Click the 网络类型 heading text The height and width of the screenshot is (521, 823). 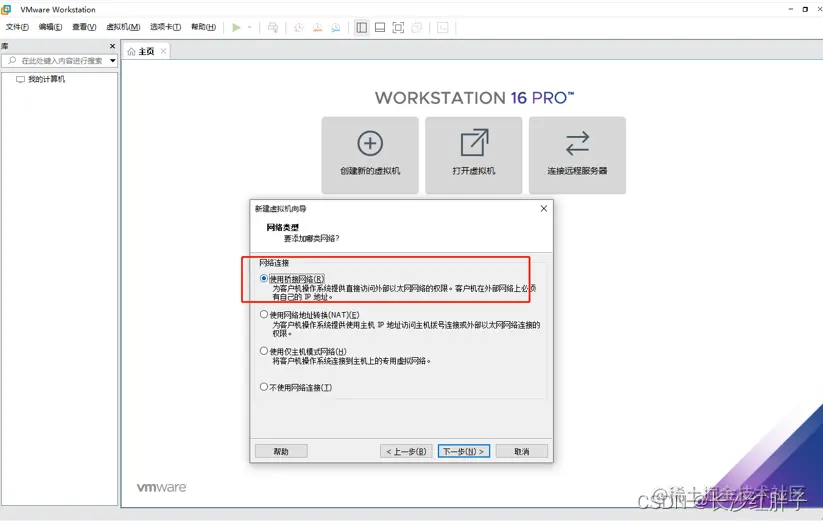(x=282, y=227)
